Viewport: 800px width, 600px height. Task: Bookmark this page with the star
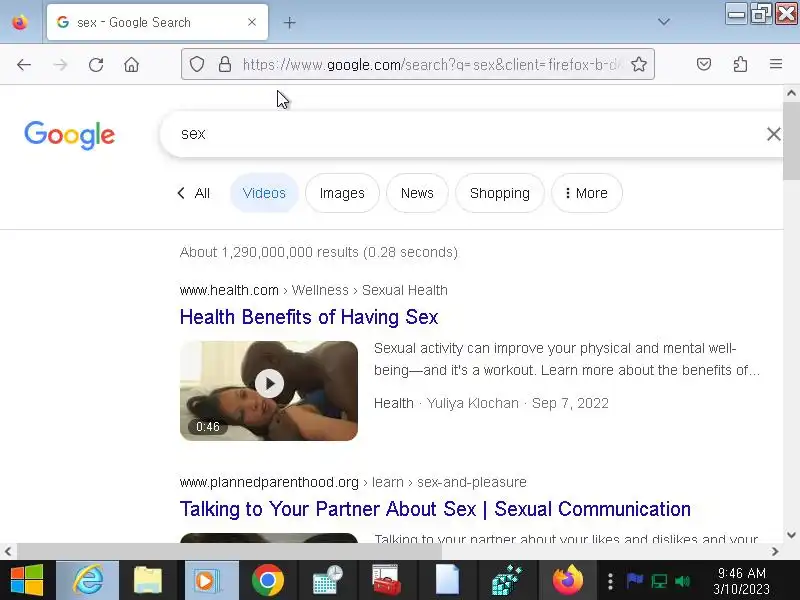click(639, 64)
